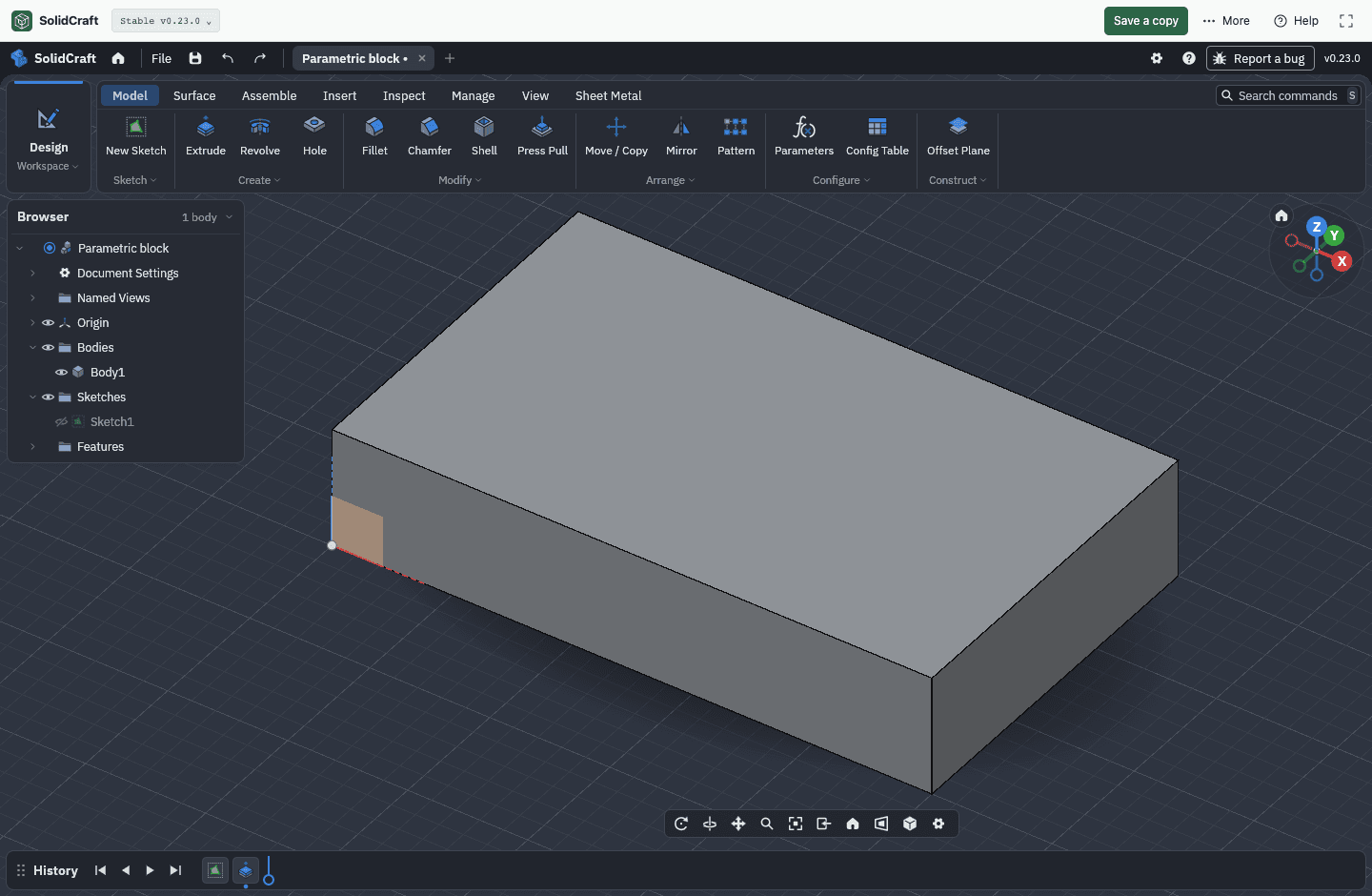Expand the Document Settings tree item
Image resolution: width=1372 pixels, height=896 pixels.
32,274
